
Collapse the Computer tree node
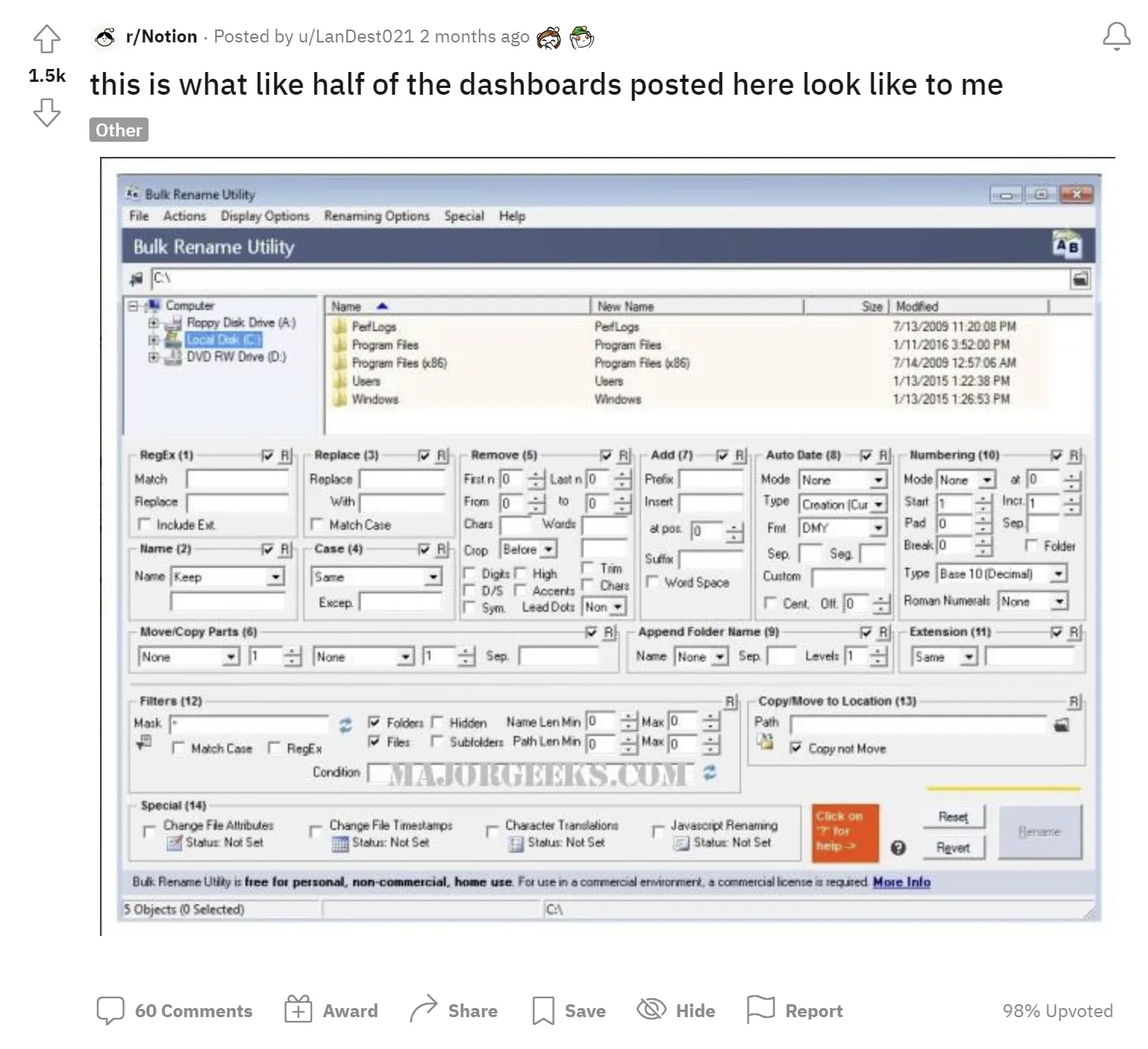point(133,305)
